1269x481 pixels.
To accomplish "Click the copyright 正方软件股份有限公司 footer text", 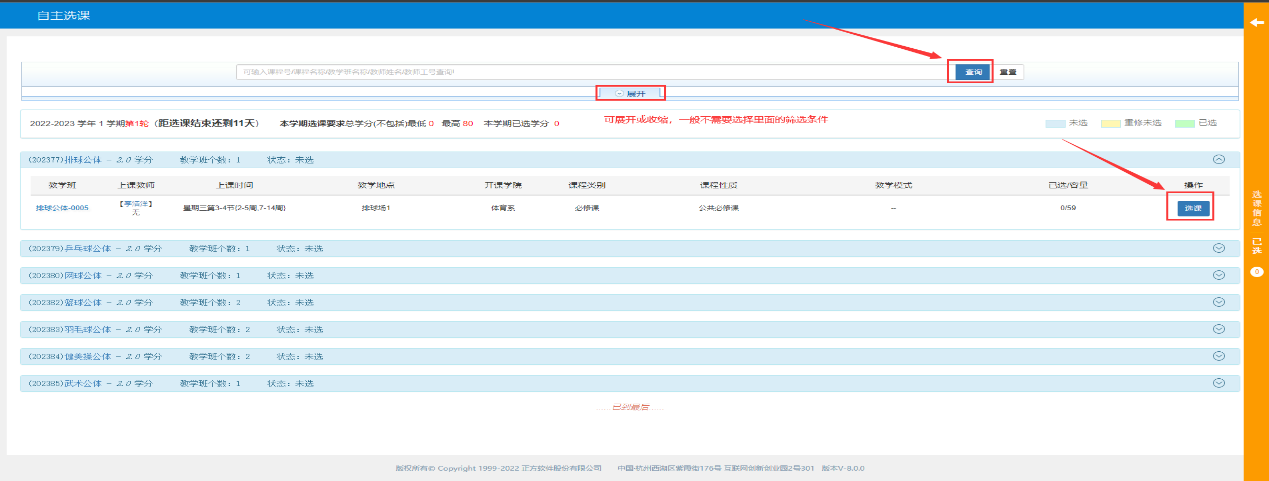I will (x=499, y=468).
